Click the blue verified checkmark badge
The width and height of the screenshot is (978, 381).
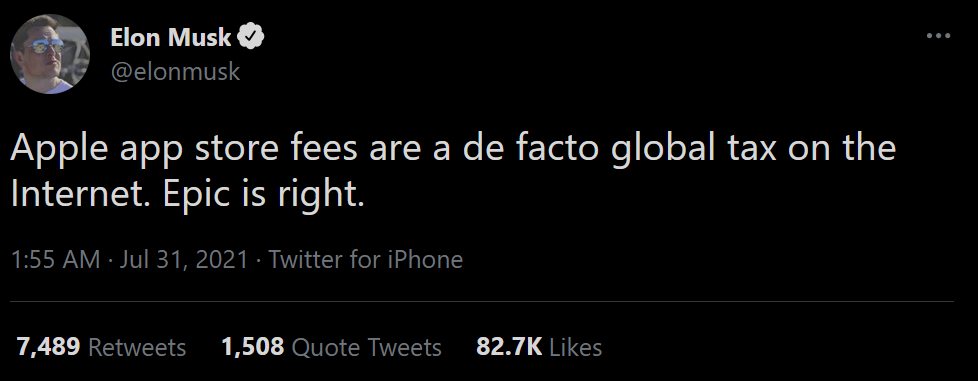coord(251,37)
